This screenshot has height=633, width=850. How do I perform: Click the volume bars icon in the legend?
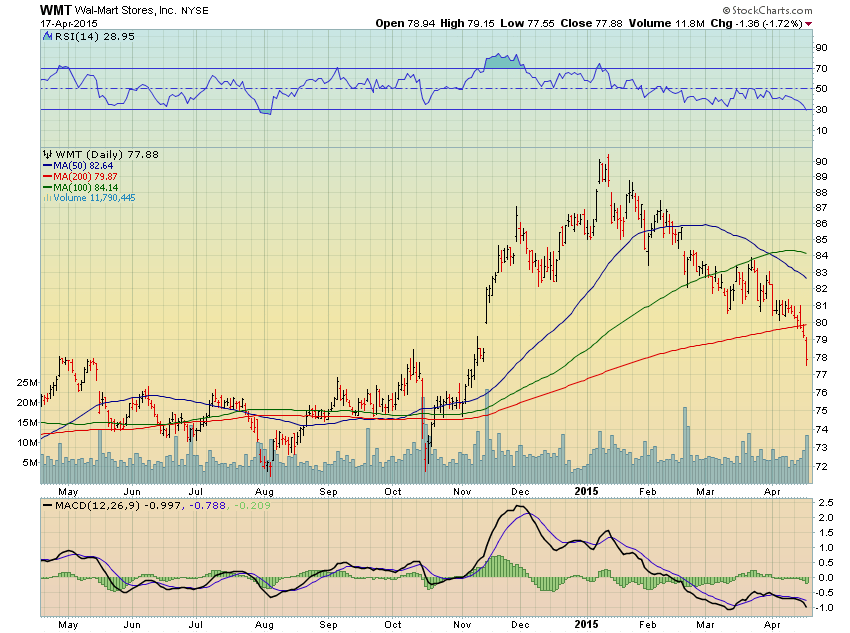point(47,198)
